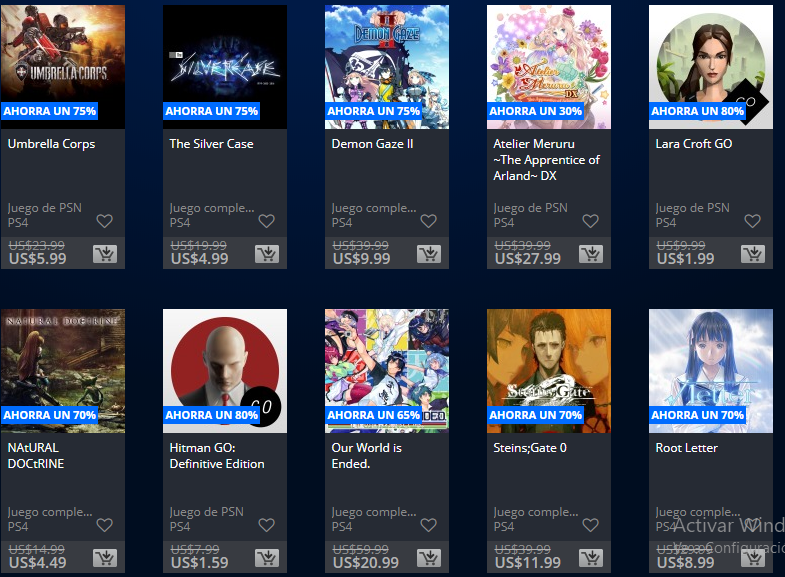Wishlist Lara Croft GO with heart
This screenshot has height=577, width=785.
[x=752, y=221]
